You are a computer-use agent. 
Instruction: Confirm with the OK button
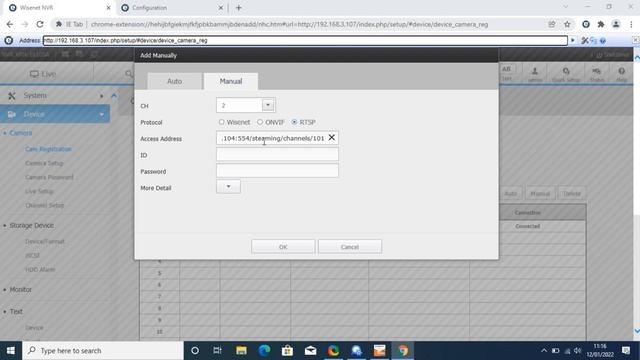tap(283, 247)
